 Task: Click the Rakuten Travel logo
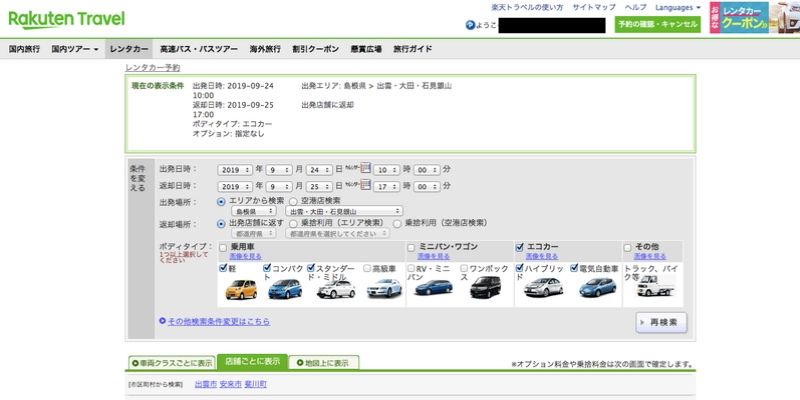click(x=66, y=20)
